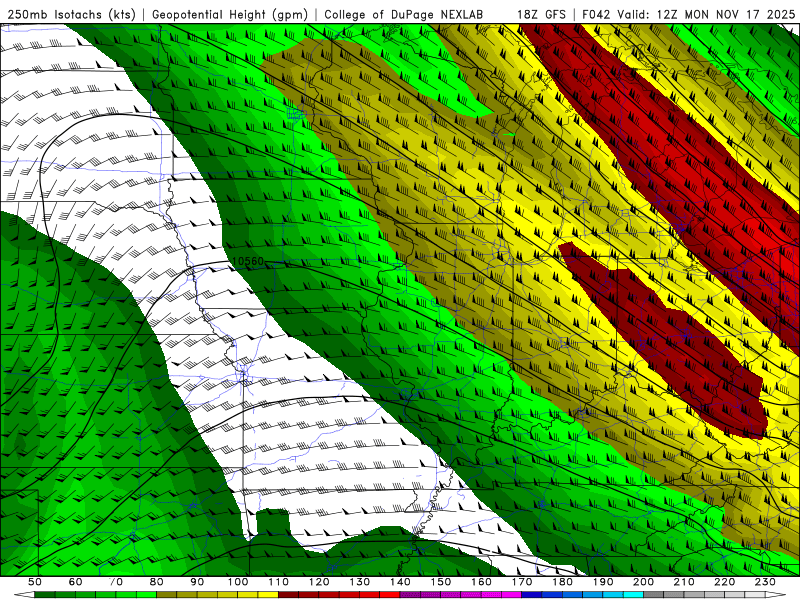Viewport: 800px width, 600px height.
Task: Click the '160' value on the color scale
Action: (481, 582)
